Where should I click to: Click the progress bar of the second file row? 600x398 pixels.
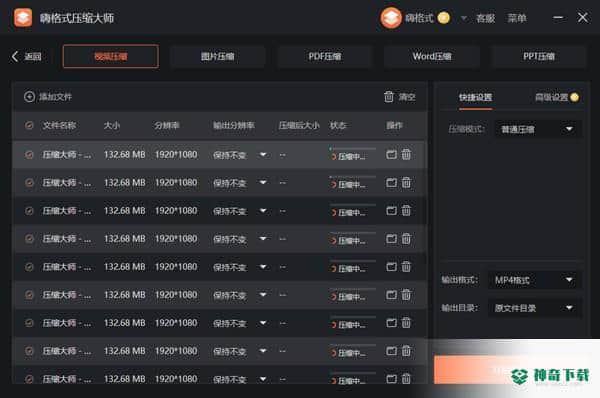point(352,176)
